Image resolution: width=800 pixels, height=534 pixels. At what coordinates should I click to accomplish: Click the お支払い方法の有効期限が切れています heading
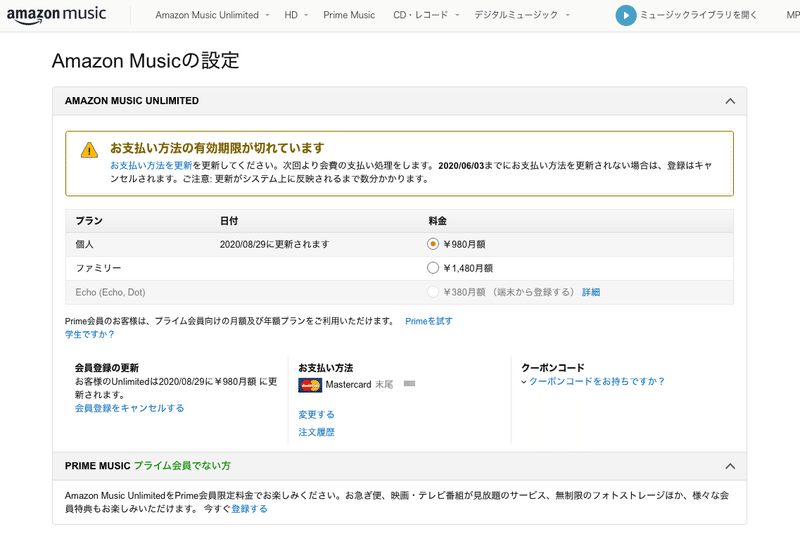217,148
